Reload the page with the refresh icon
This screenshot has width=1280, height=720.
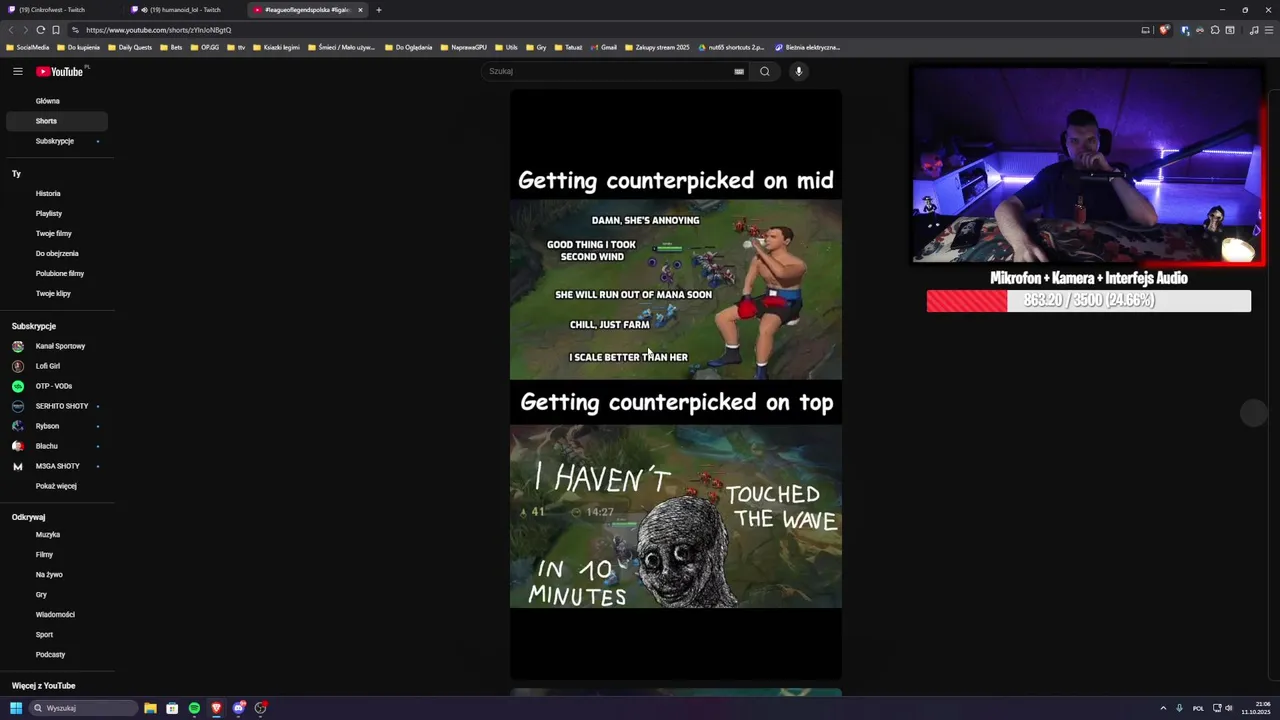click(x=40, y=30)
